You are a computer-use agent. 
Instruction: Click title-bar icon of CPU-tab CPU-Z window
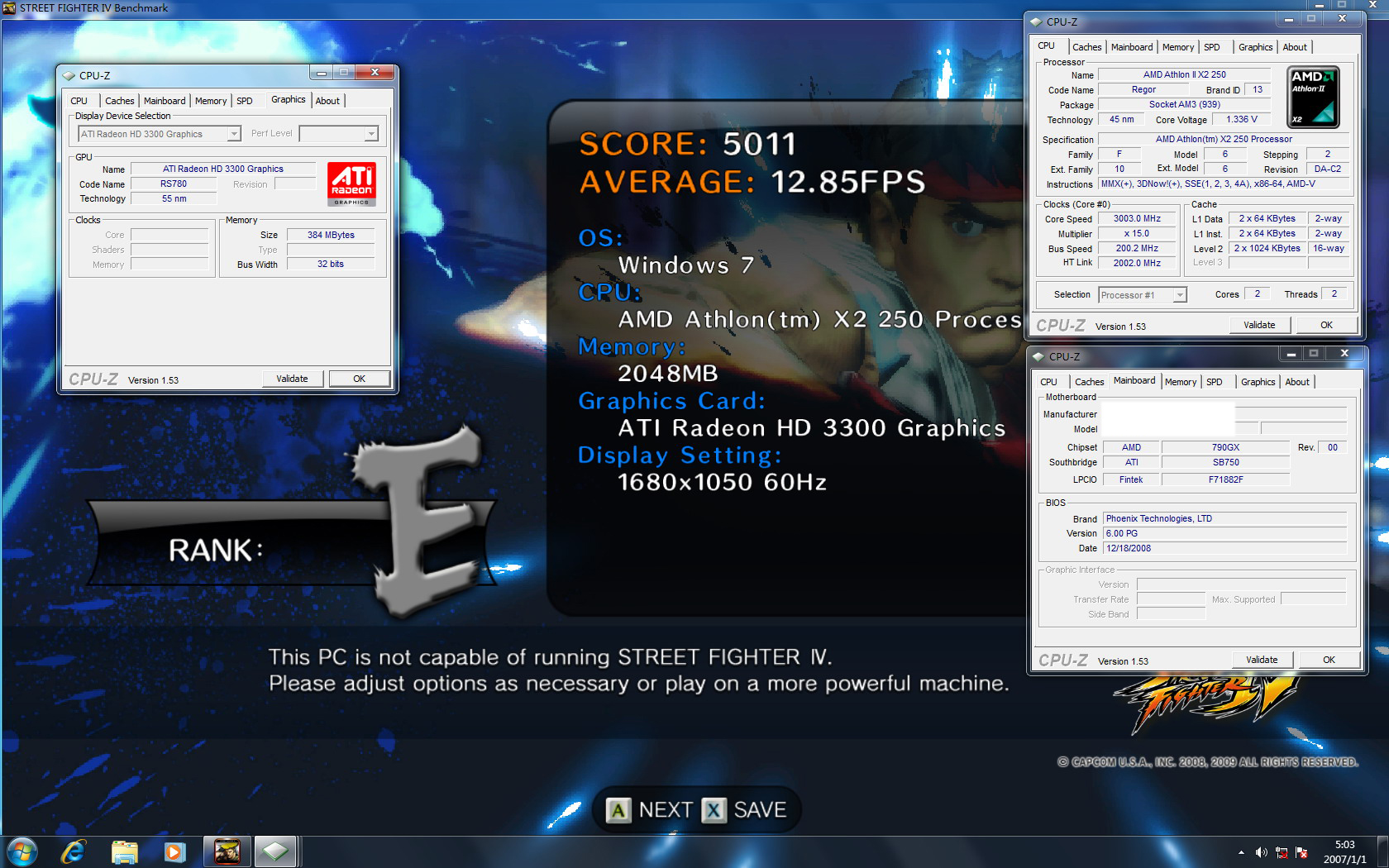tap(1035, 22)
